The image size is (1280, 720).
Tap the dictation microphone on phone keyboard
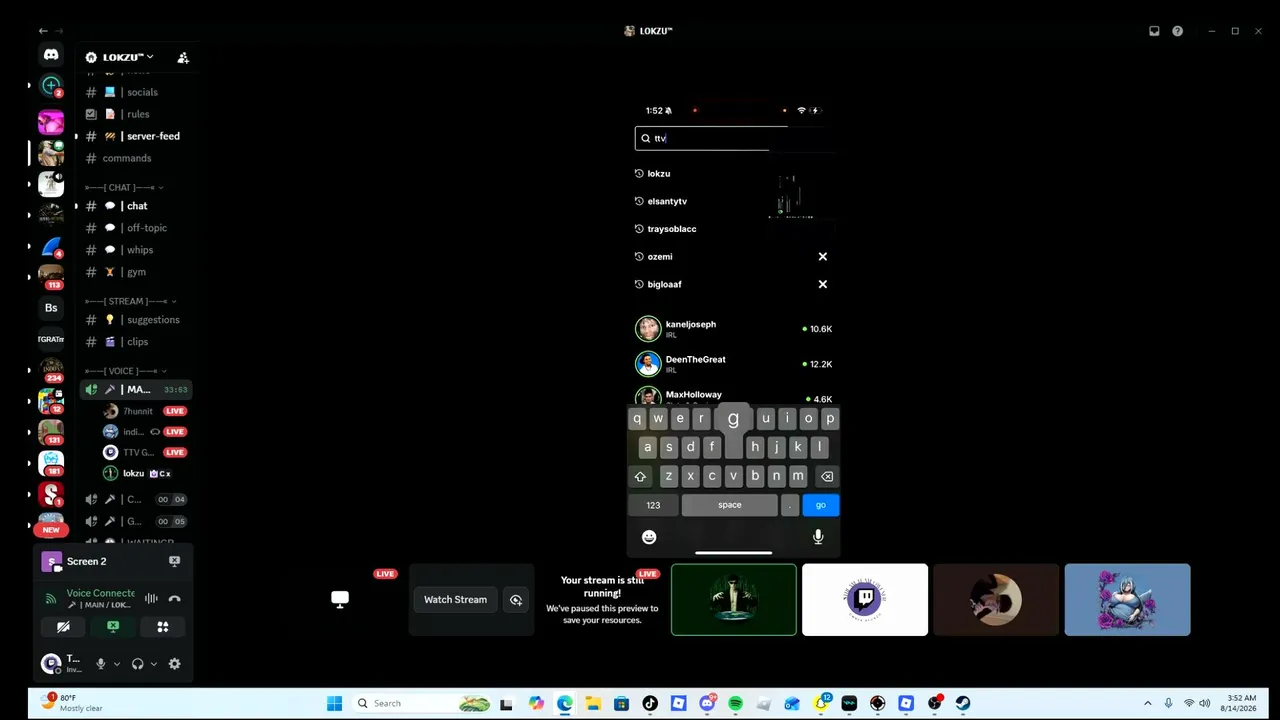pos(818,537)
